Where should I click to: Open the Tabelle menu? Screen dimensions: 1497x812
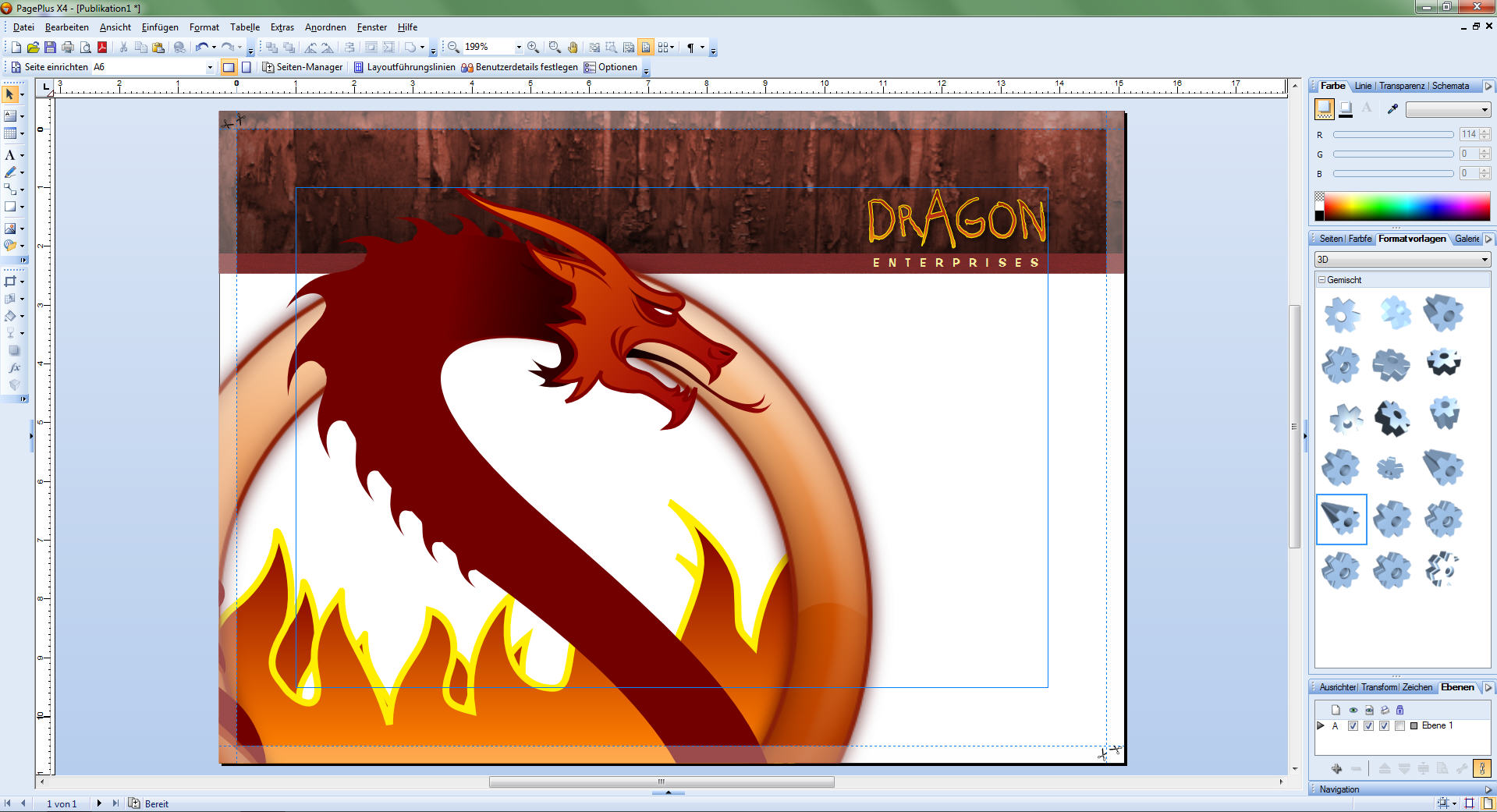(x=245, y=27)
